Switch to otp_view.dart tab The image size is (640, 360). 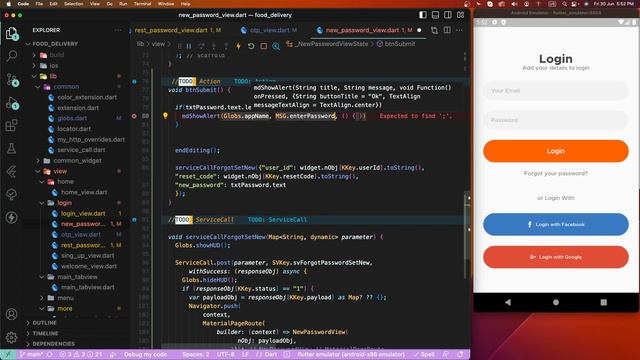tap(269, 30)
